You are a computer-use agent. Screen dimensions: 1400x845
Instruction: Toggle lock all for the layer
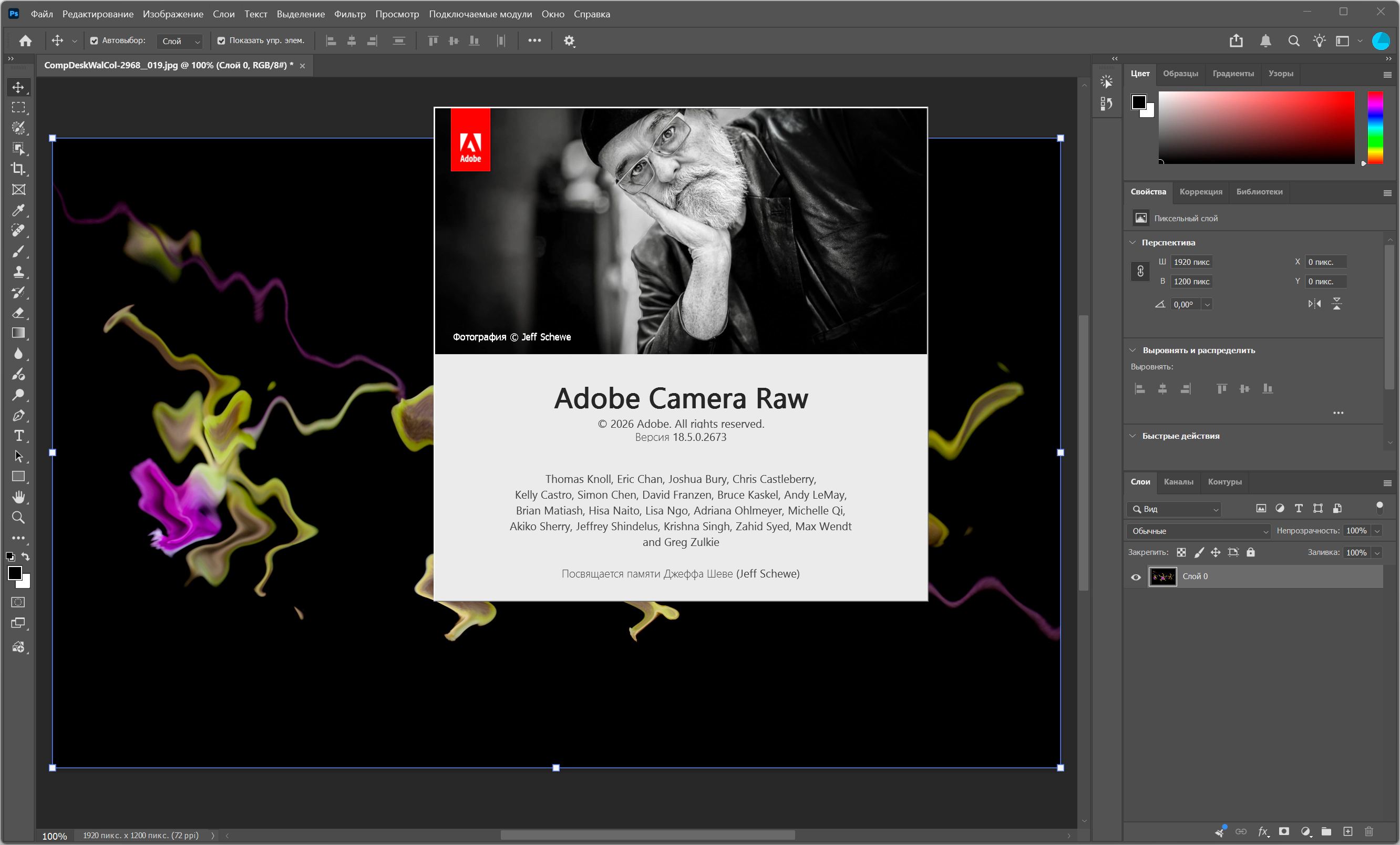tap(1251, 552)
